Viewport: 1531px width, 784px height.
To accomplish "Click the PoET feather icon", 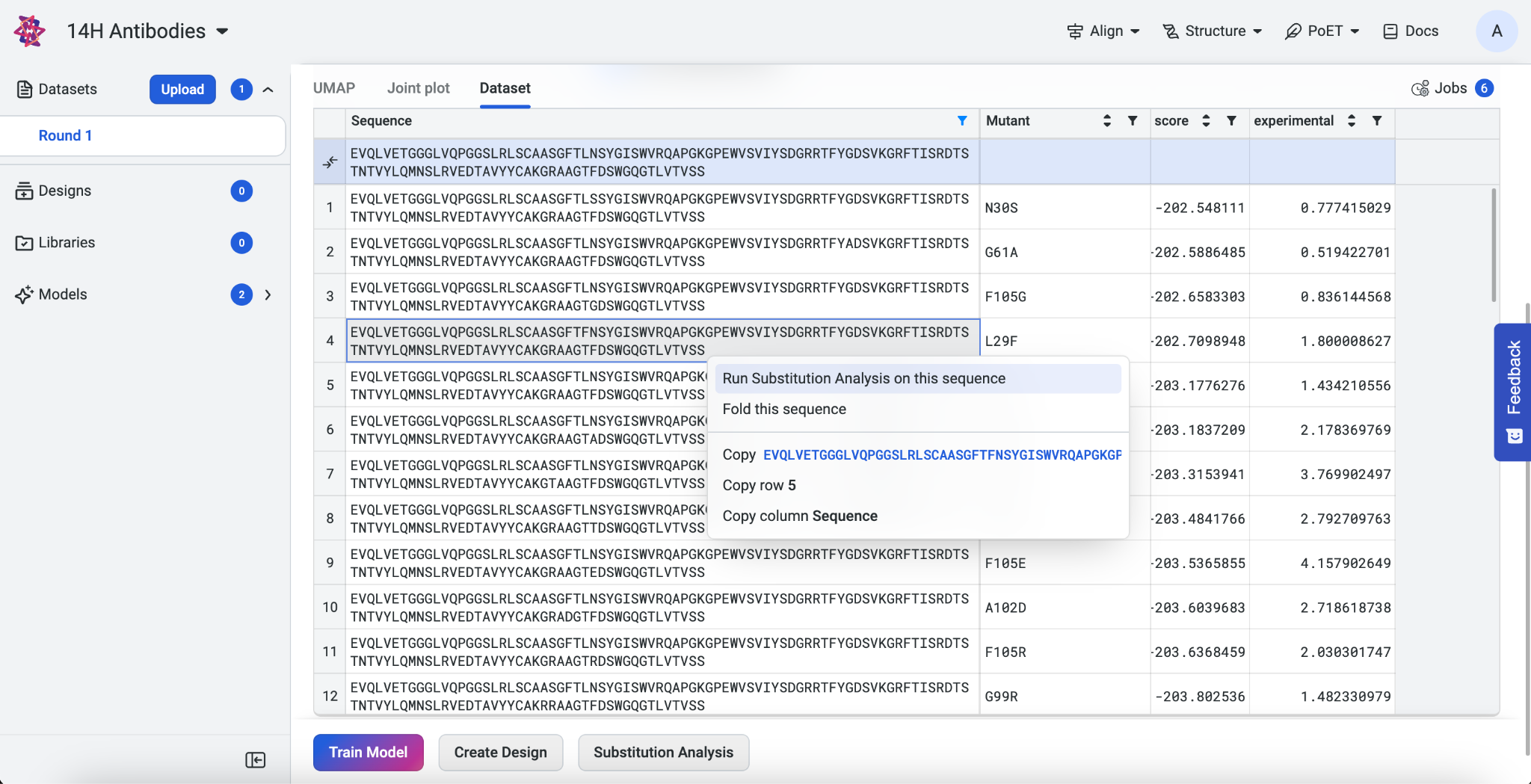I will pos(1293,31).
